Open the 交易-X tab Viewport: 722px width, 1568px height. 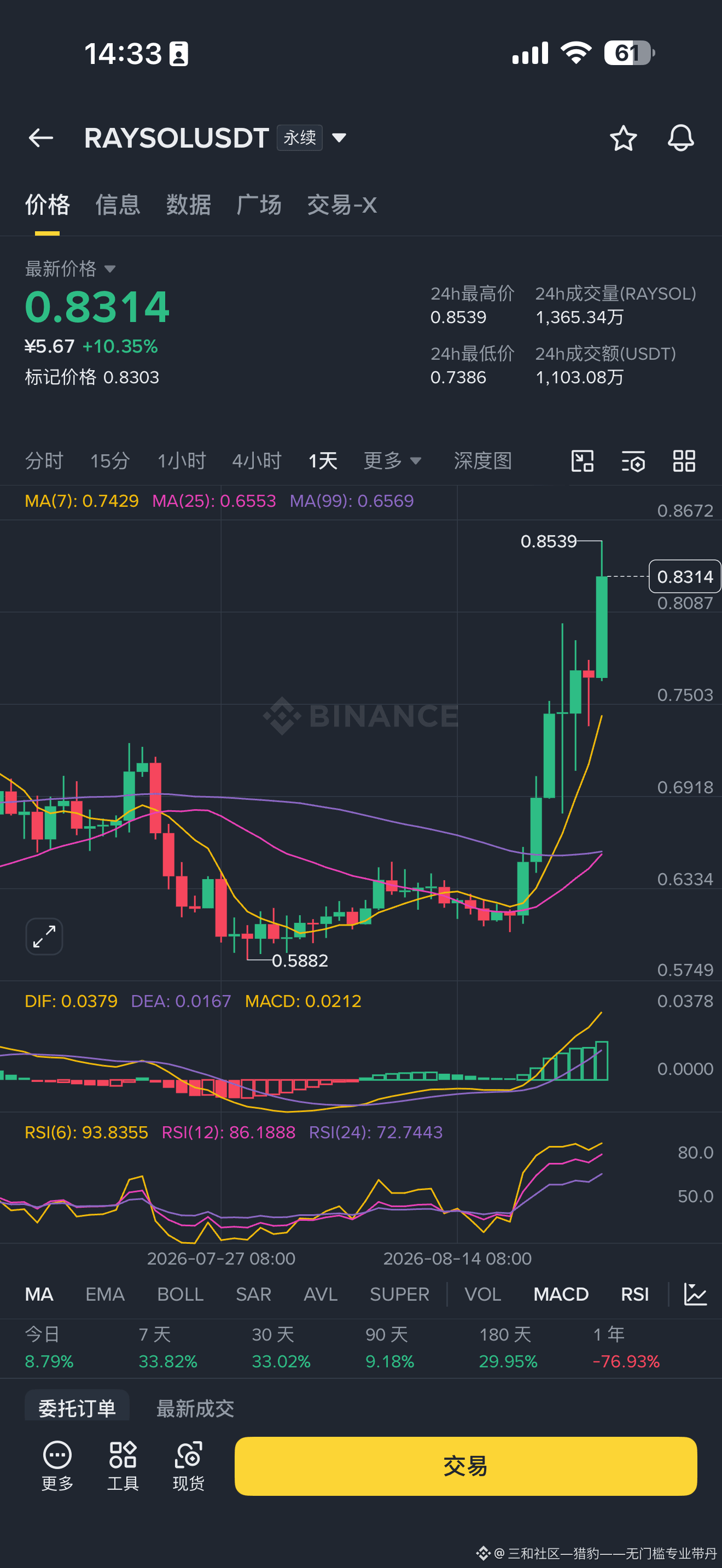[342, 205]
